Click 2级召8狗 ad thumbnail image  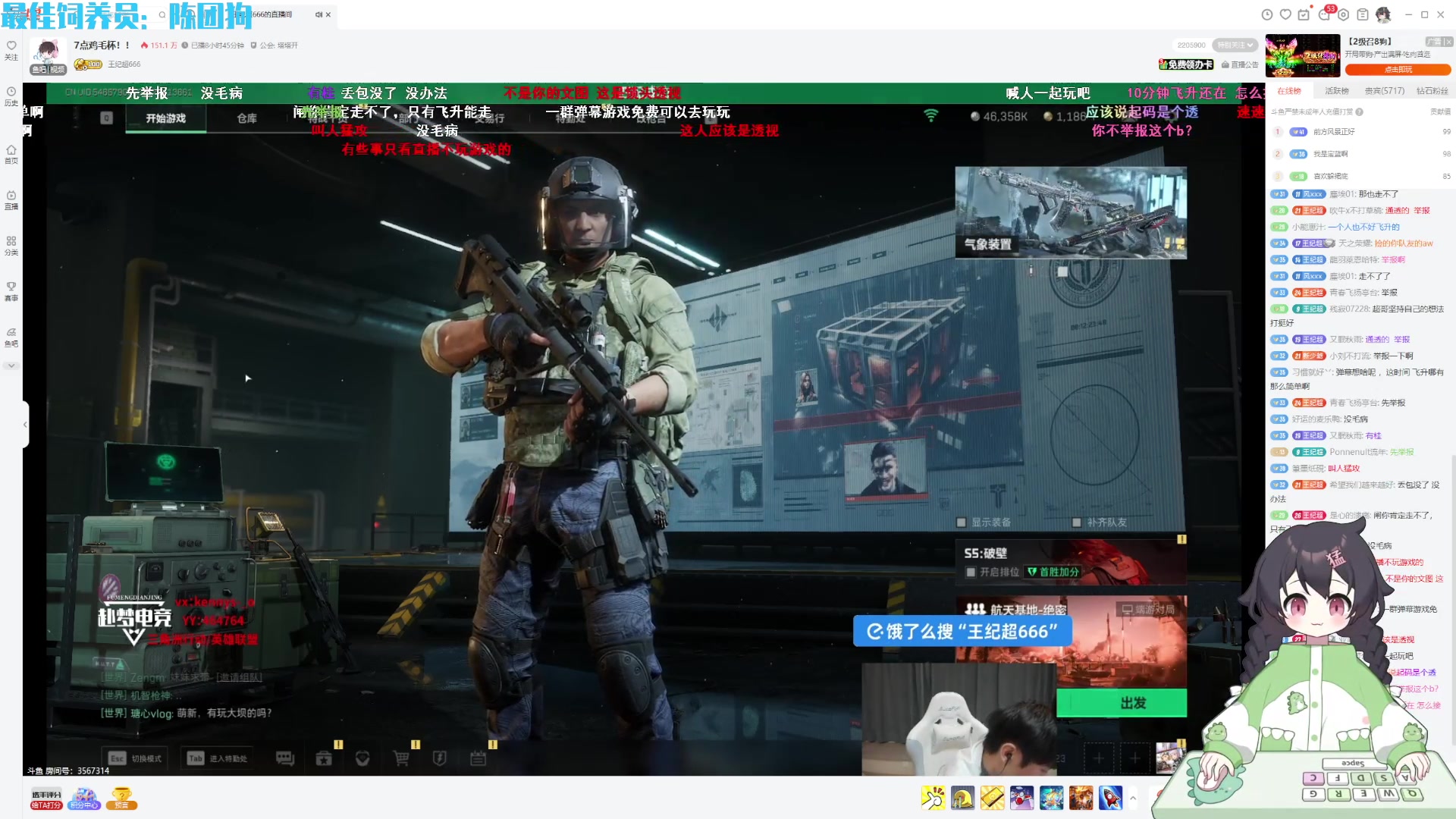tap(1303, 55)
